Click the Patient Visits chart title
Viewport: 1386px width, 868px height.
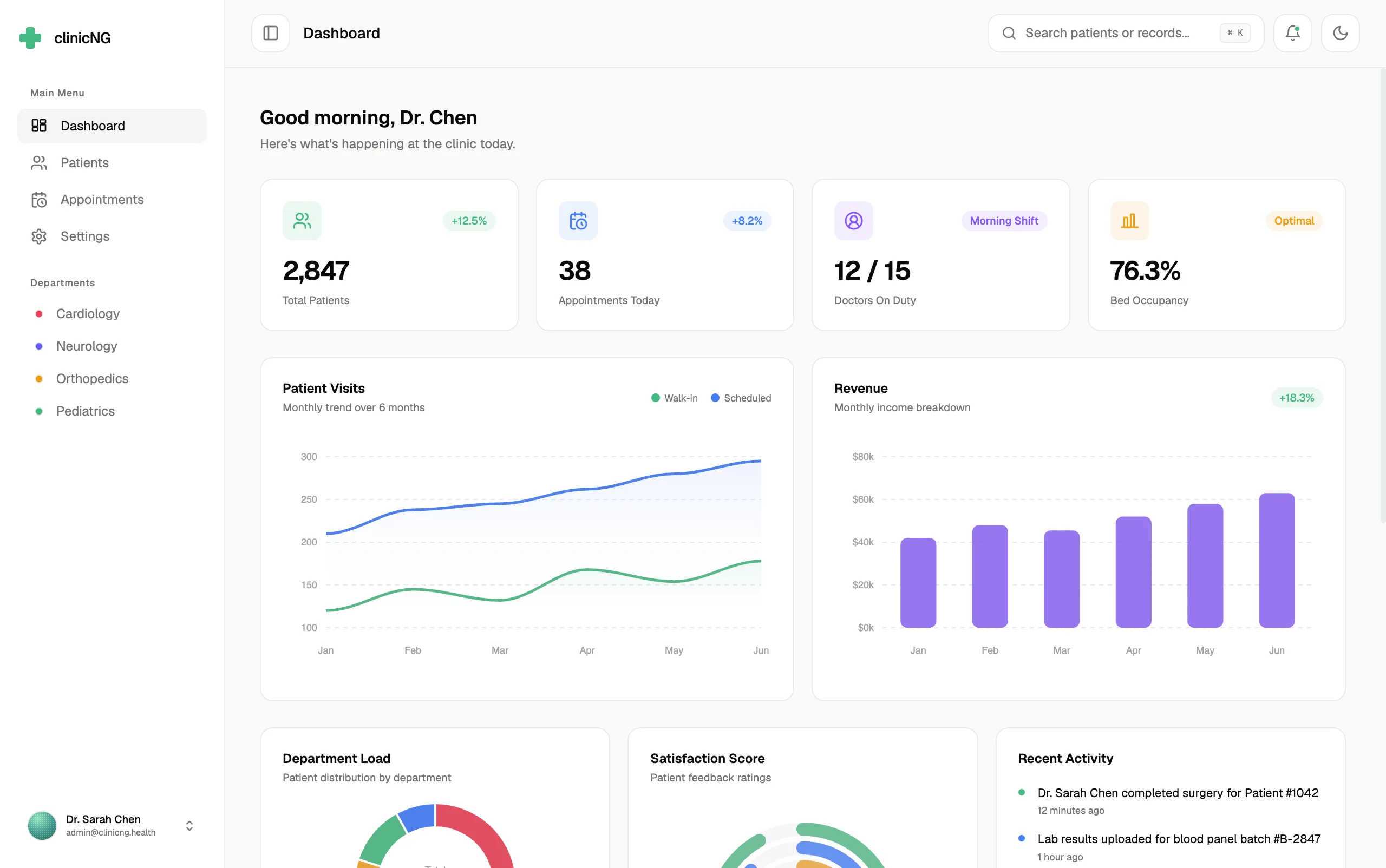coord(323,388)
